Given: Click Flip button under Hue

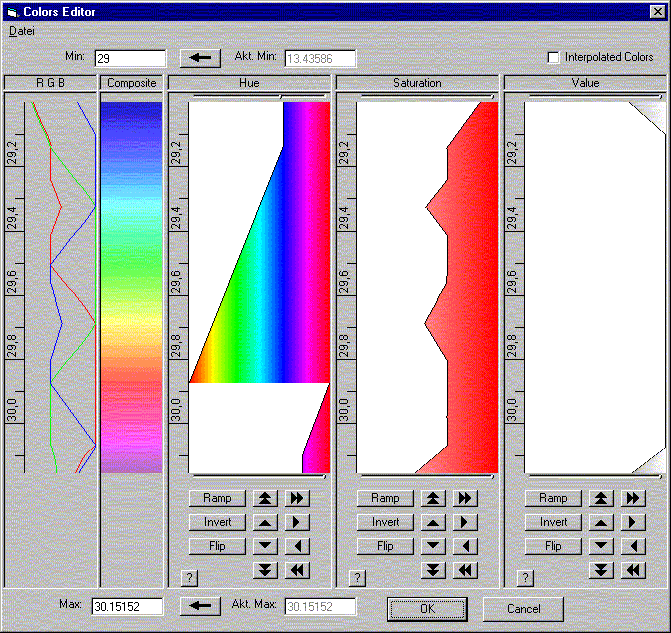Looking at the screenshot, I should [x=217, y=546].
